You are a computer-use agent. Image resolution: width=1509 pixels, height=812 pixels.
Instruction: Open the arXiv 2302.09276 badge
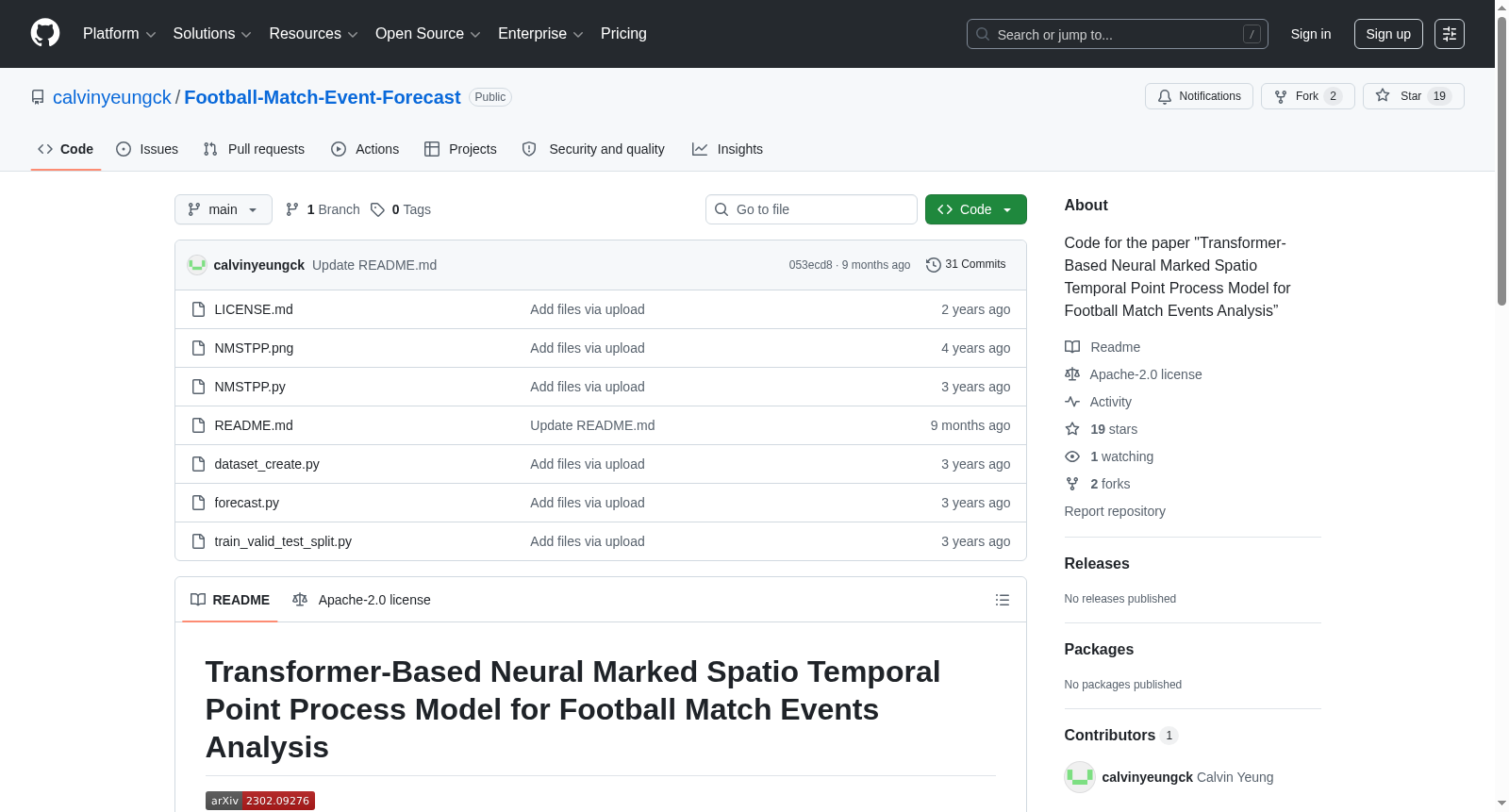click(260, 801)
